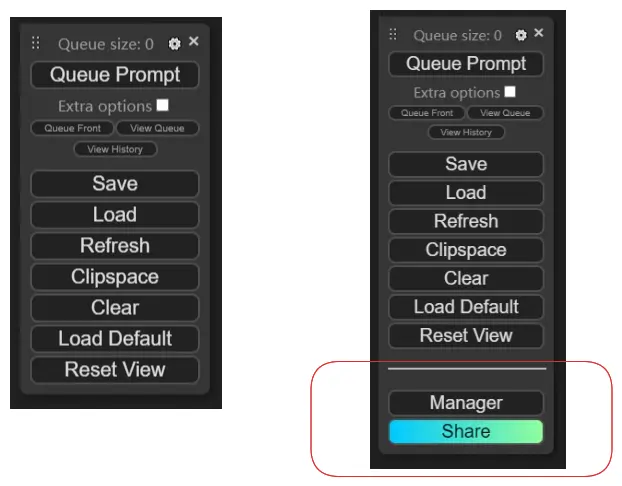Click Queue Prompt above Manager panel
This screenshot has width=622, height=486.
coord(466,63)
